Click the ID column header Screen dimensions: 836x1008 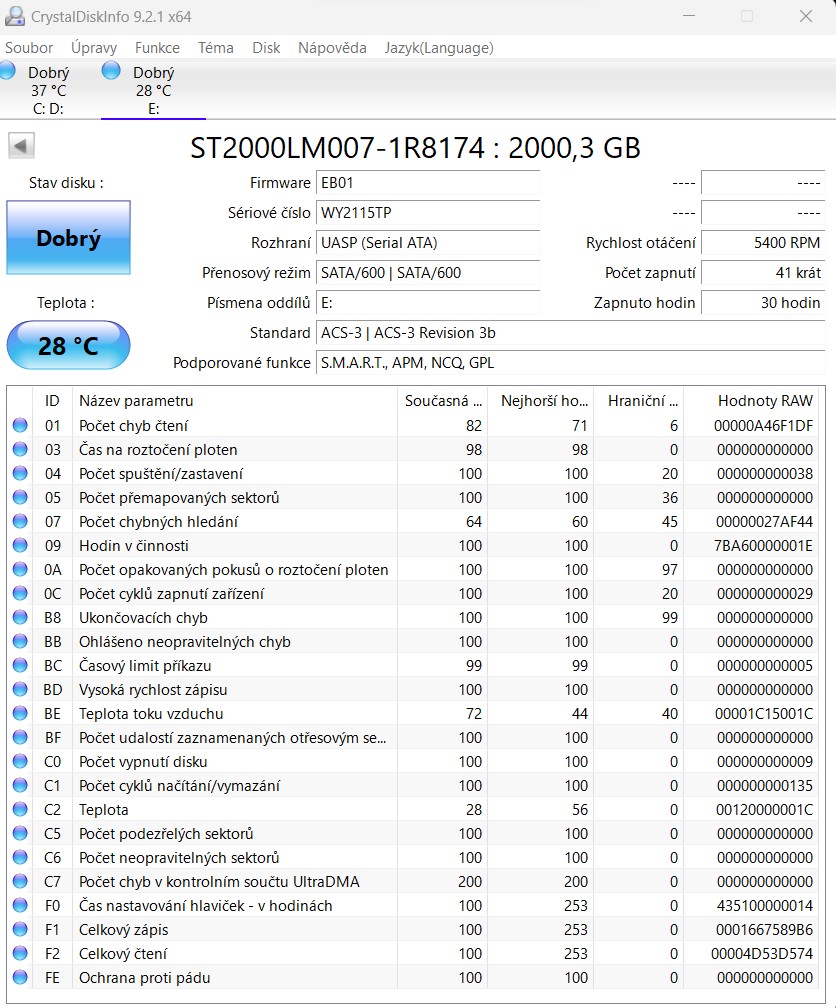click(52, 400)
